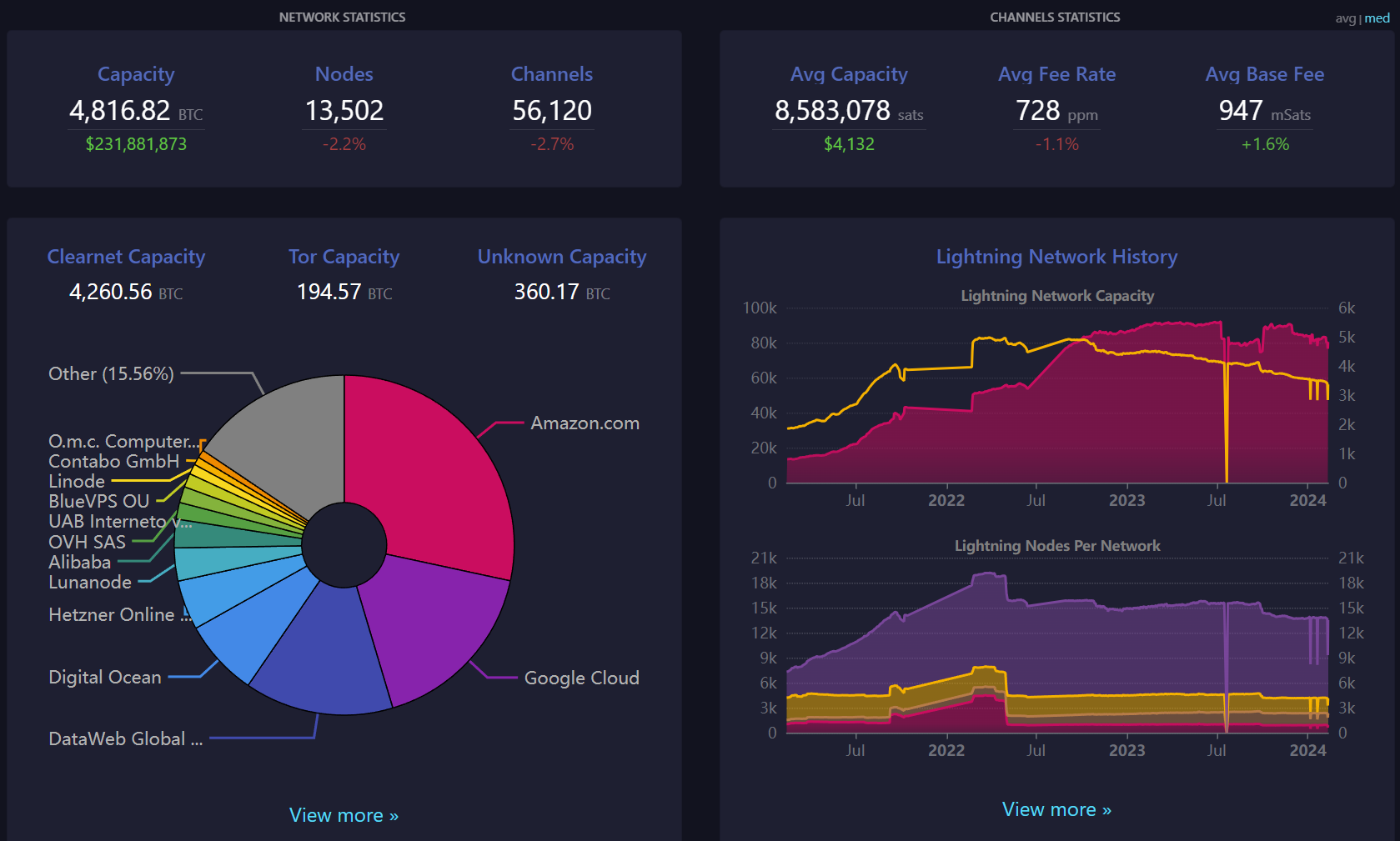The image size is (1400, 841).
Task: Click the Other (15.56%) label
Action: tap(111, 373)
